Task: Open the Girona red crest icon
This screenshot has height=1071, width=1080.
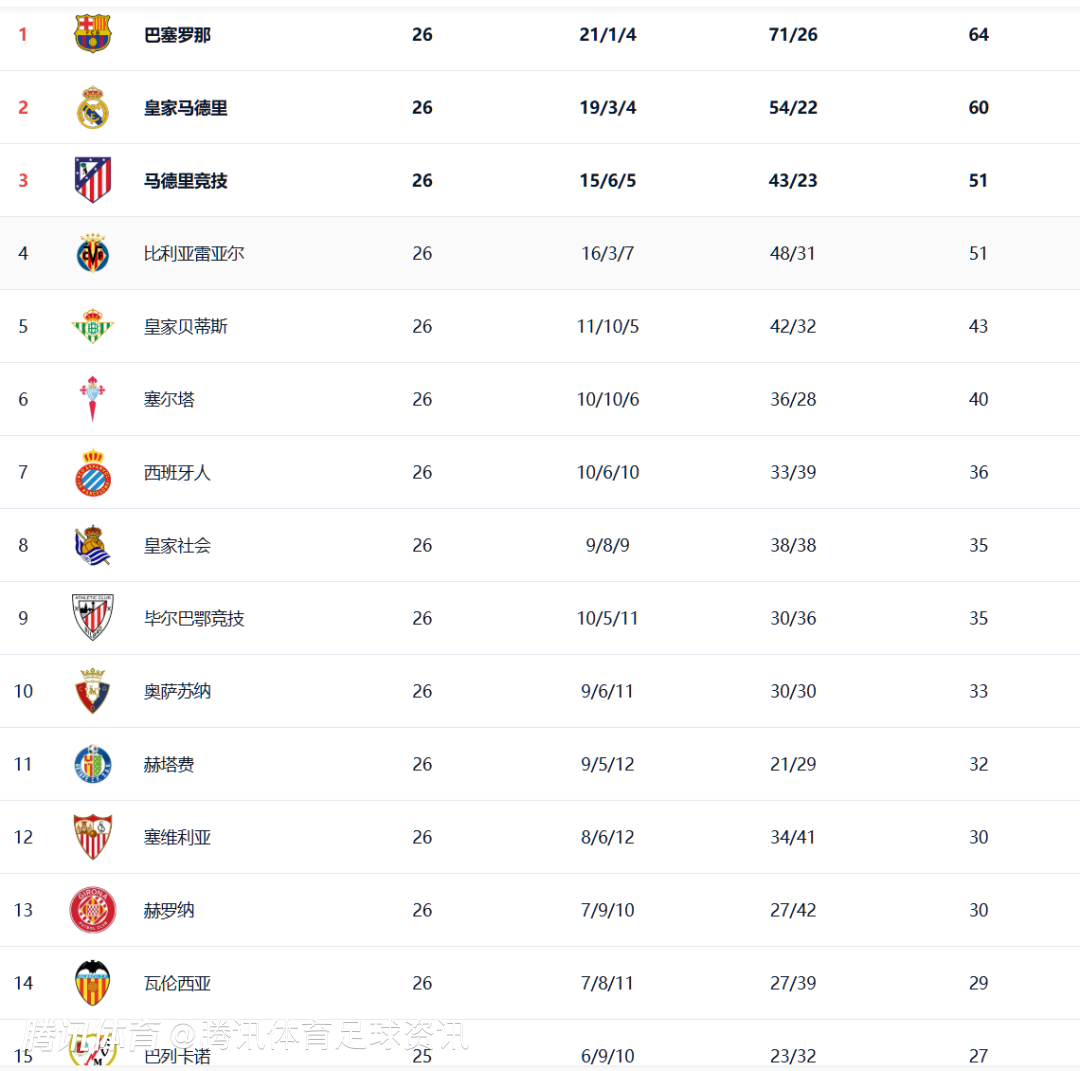Action: pyautogui.click(x=93, y=910)
